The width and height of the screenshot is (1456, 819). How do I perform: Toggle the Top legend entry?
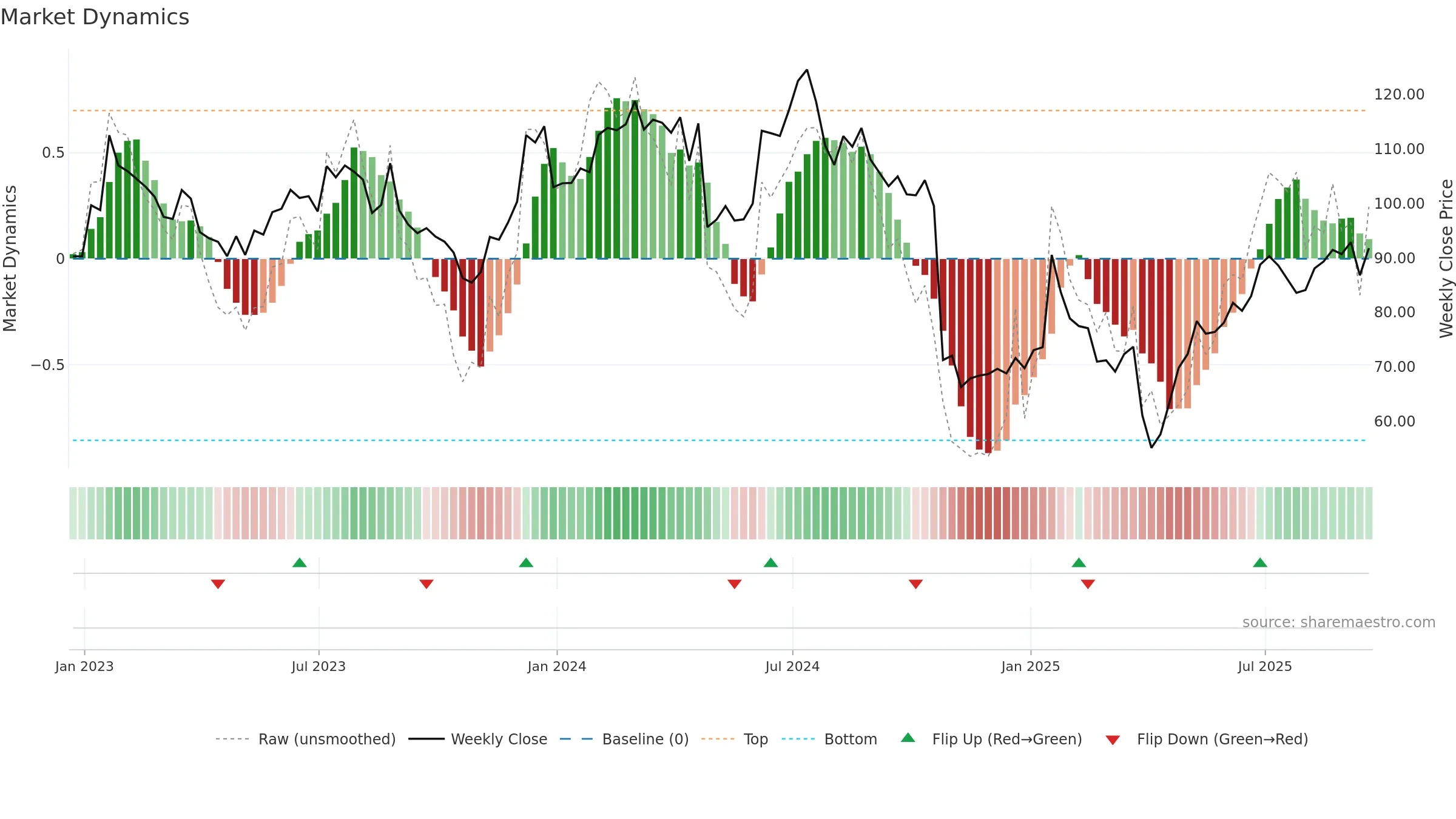click(x=735, y=739)
